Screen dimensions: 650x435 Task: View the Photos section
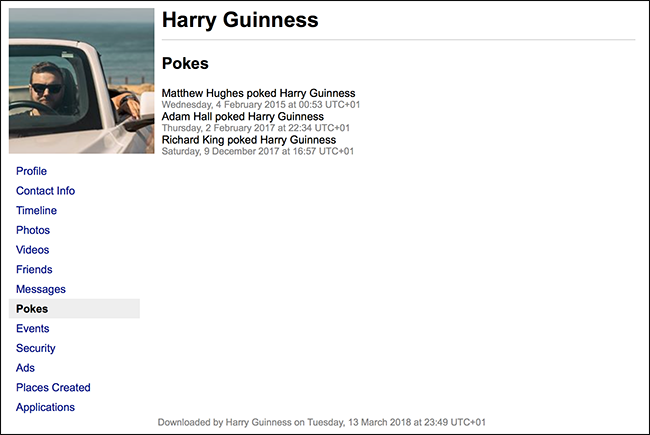(33, 230)
